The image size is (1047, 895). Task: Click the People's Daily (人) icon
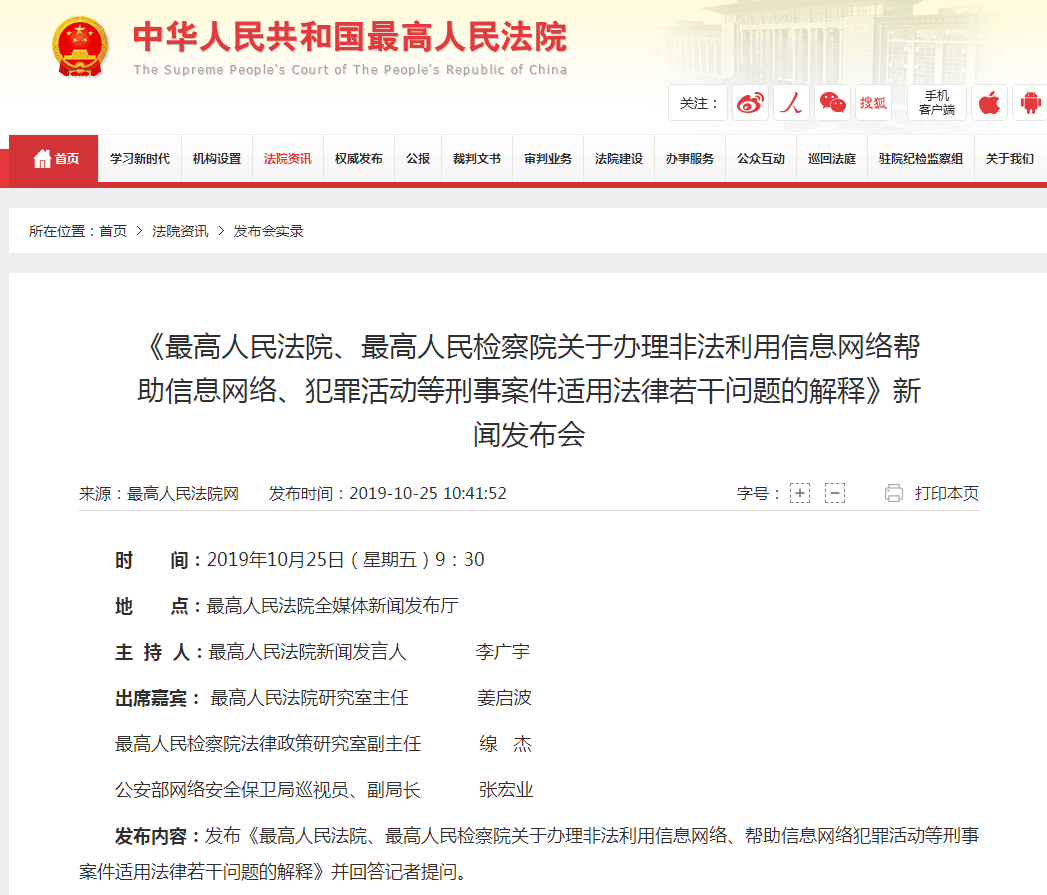pos(792,103)
